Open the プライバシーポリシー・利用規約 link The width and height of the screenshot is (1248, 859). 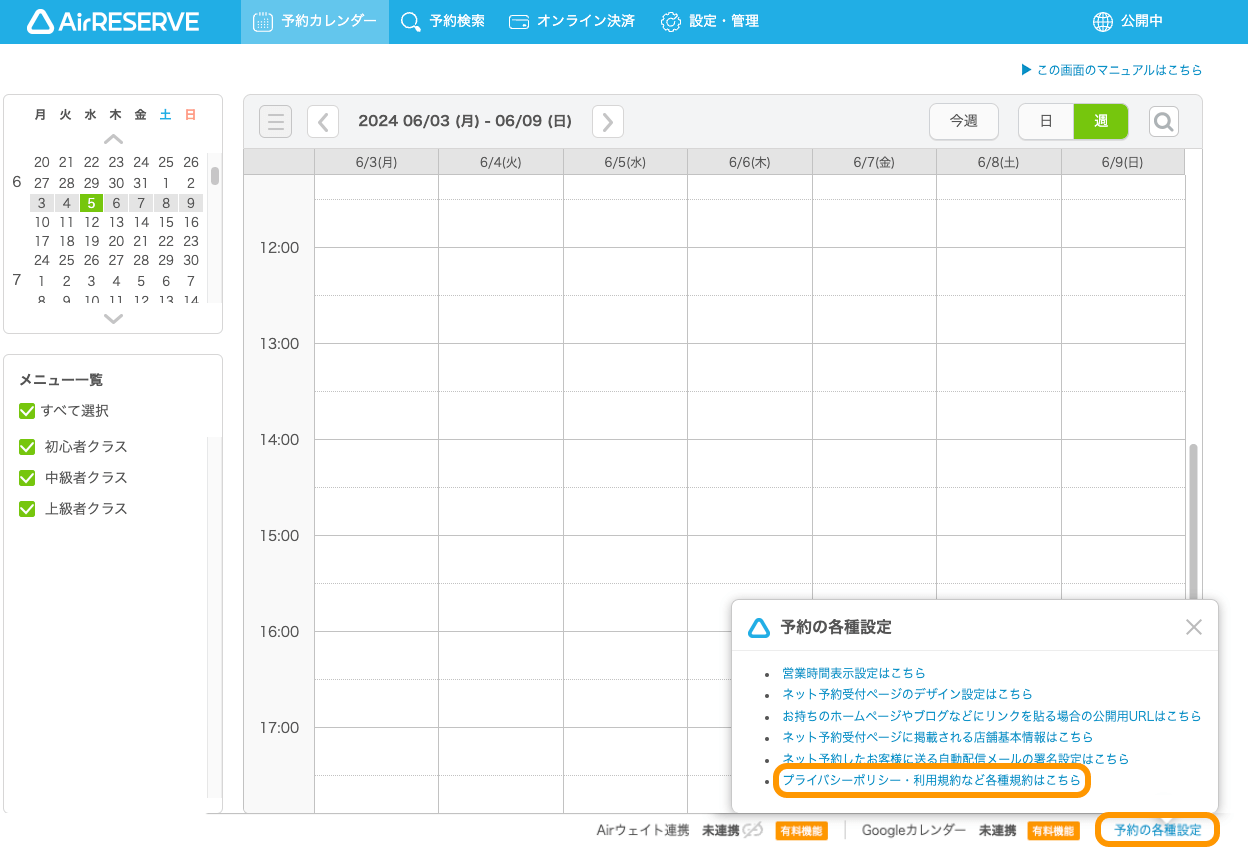[x=931, y=780]
